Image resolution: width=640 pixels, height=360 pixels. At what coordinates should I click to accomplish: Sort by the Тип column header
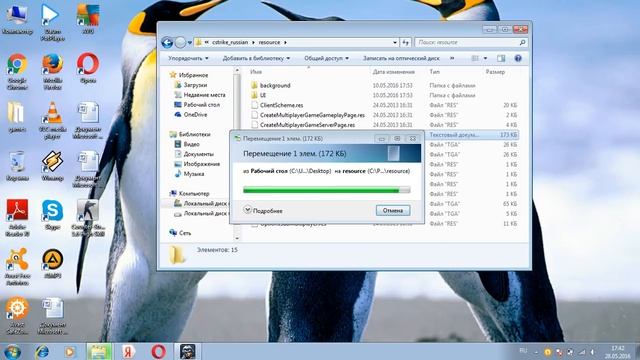click(434, 72)
